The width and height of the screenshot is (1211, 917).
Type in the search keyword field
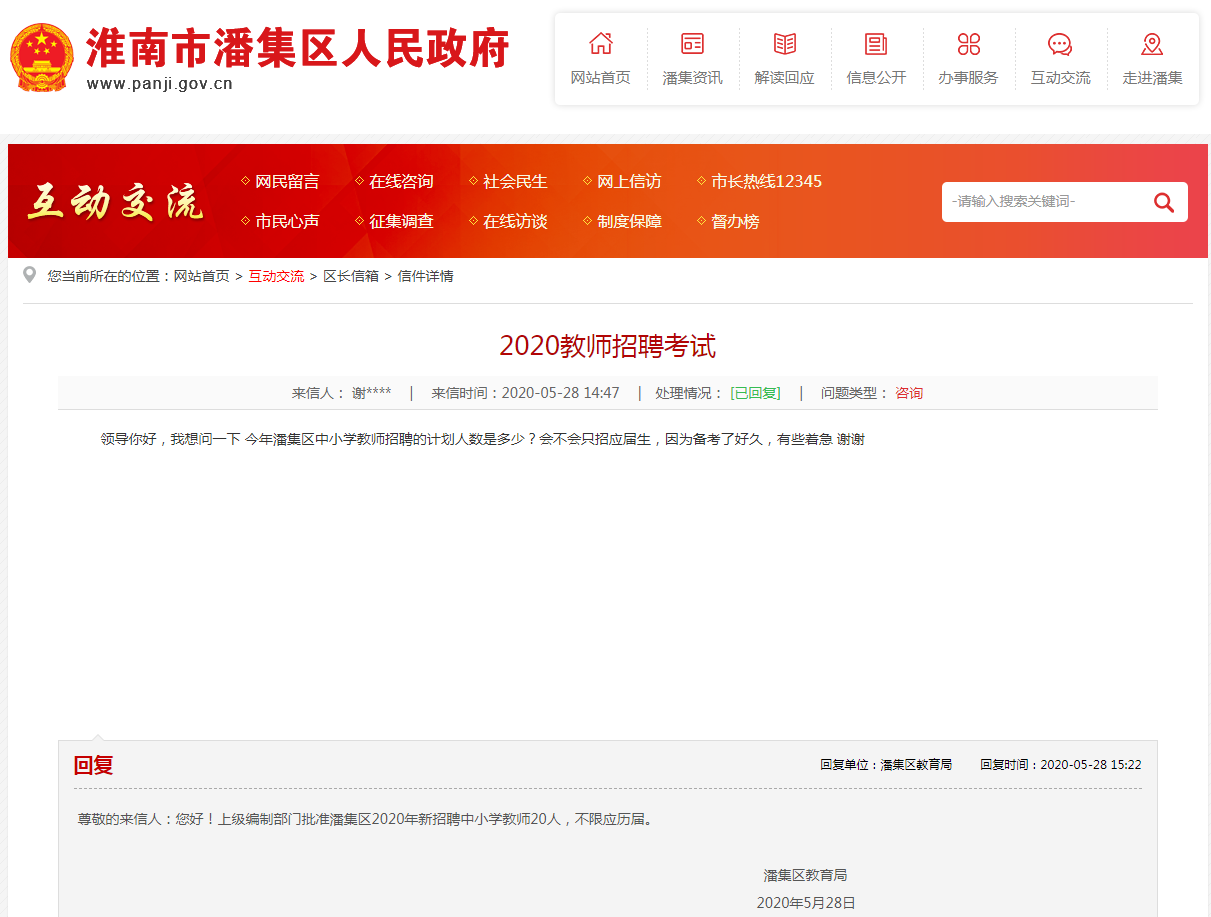[1040, 202]
